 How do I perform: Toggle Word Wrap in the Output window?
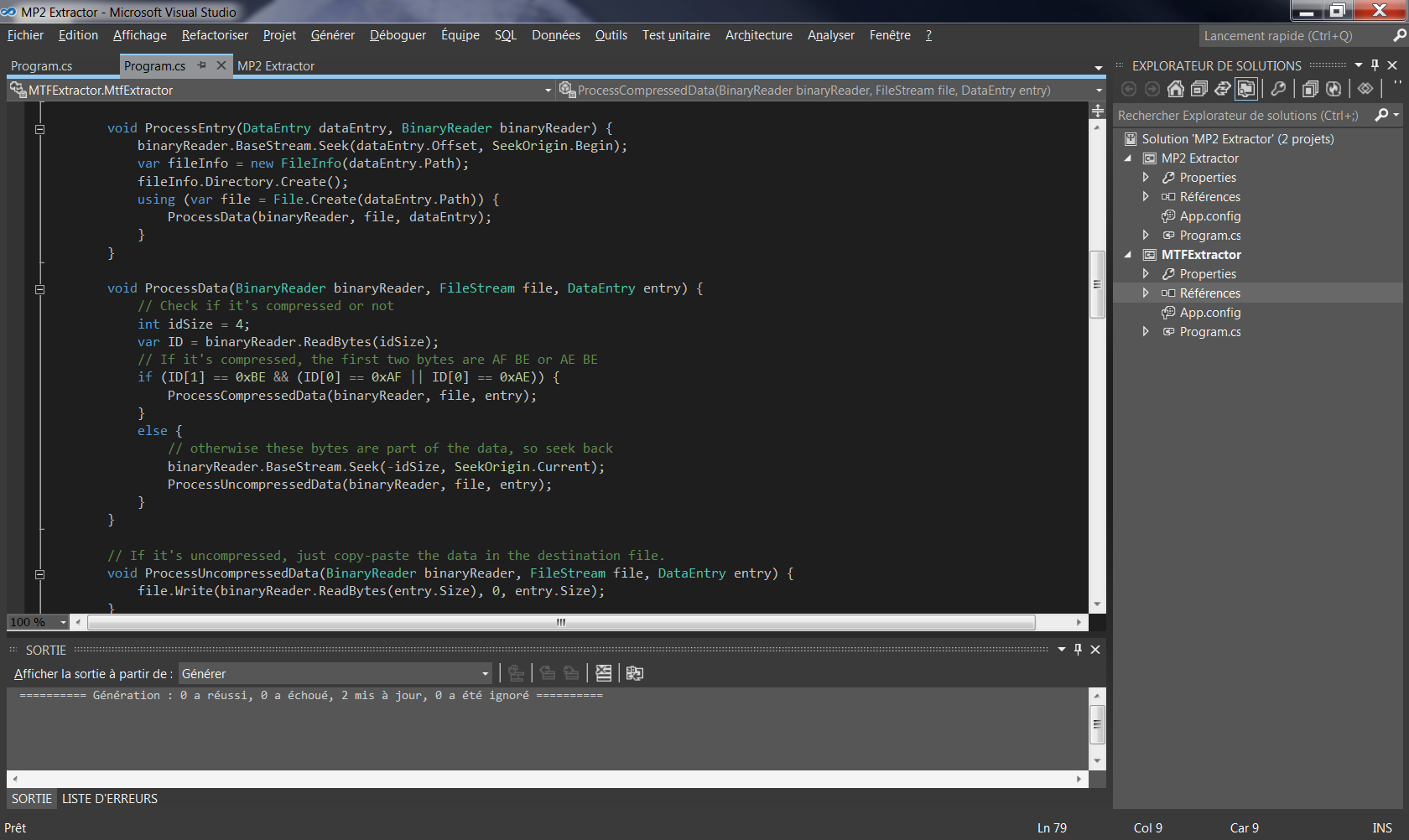[635, 673]
